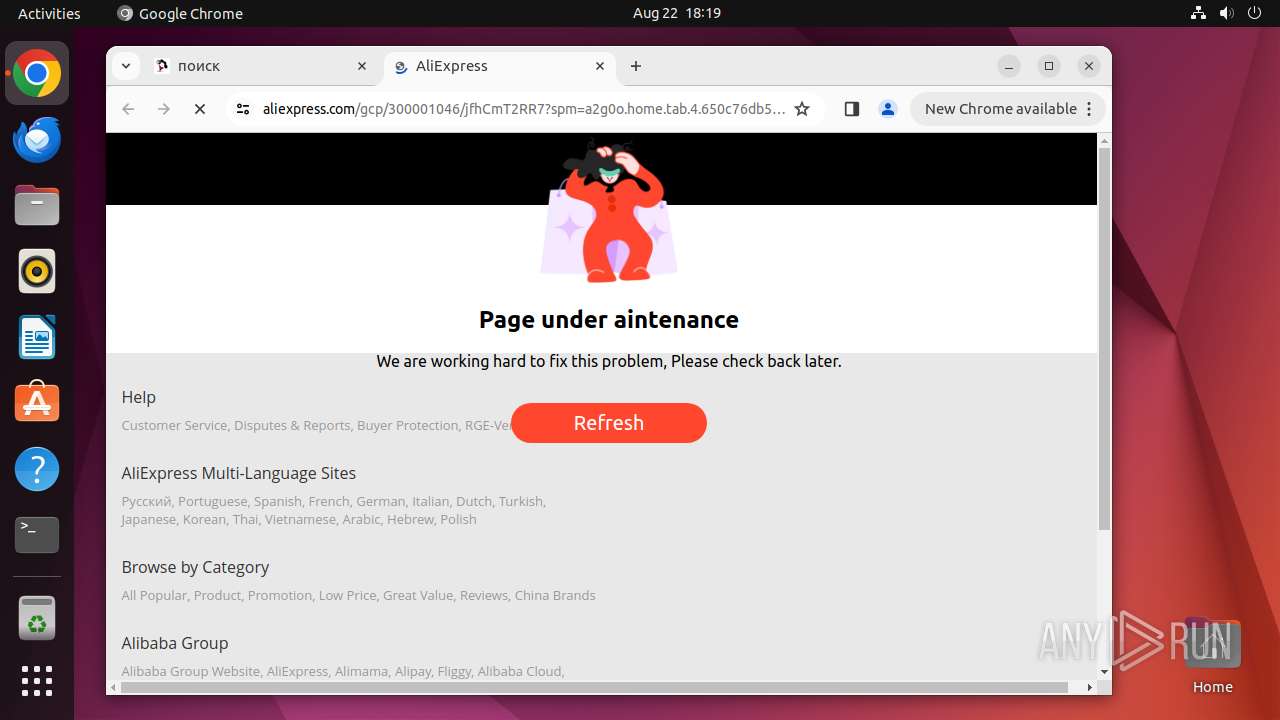Screen dimensions: 1280x720
Task: Show the applications grid
Action: click(37, 681)
